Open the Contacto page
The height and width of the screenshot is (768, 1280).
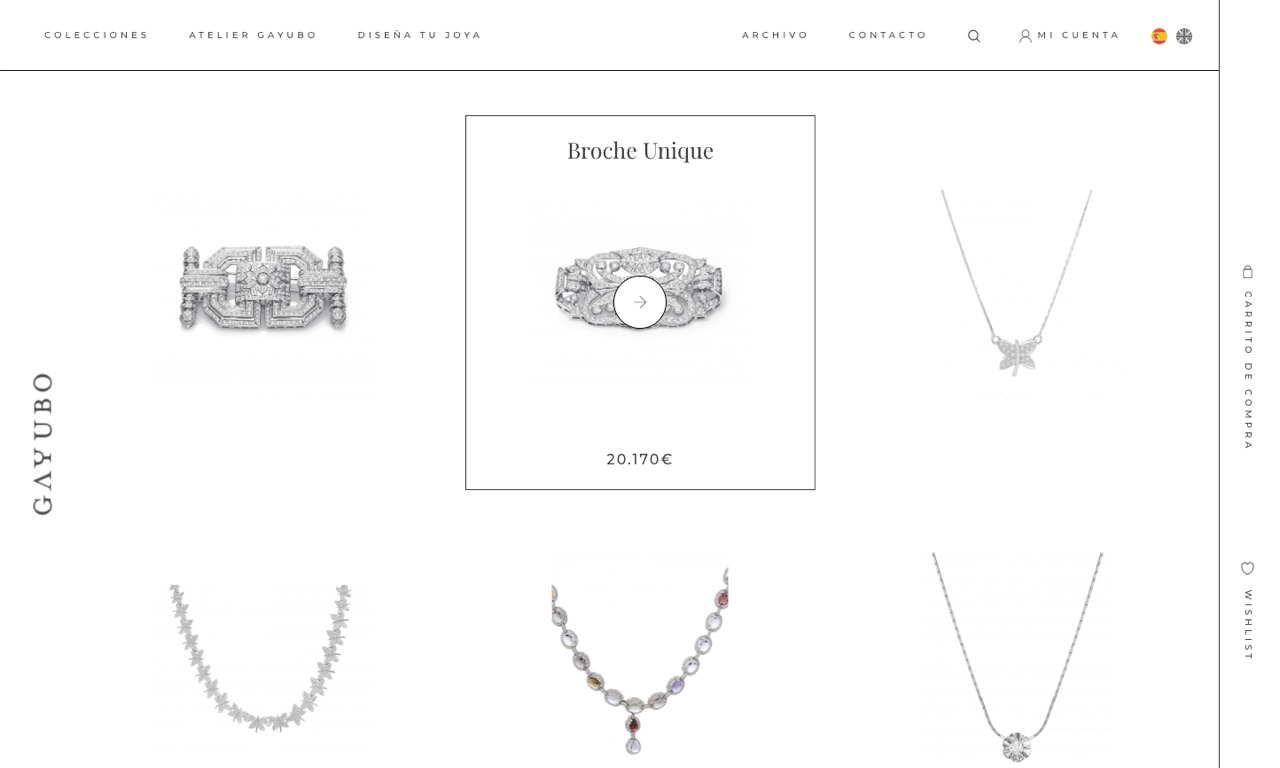[x=888, y=35]
